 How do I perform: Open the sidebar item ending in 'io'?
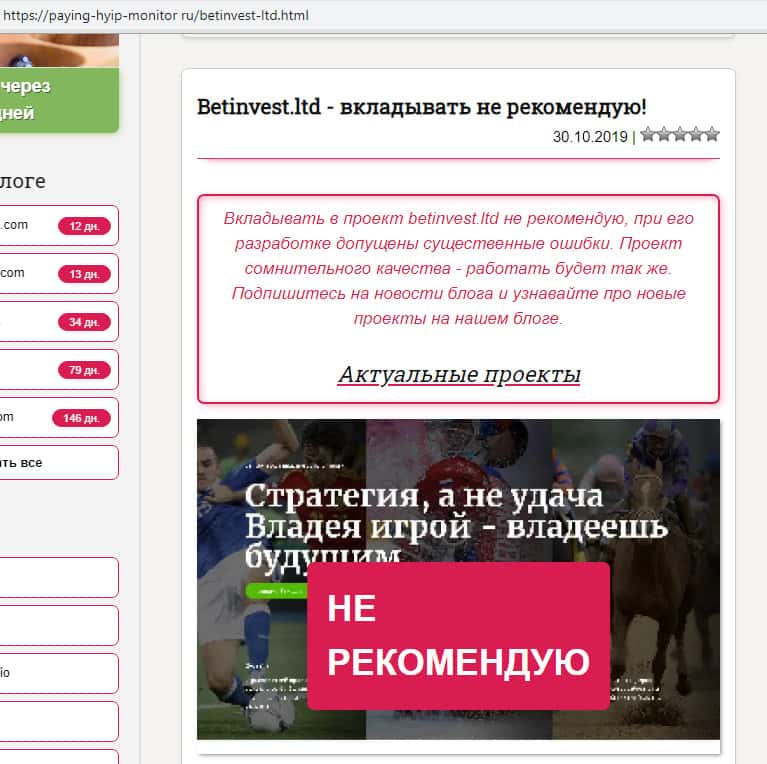point(59,673)
